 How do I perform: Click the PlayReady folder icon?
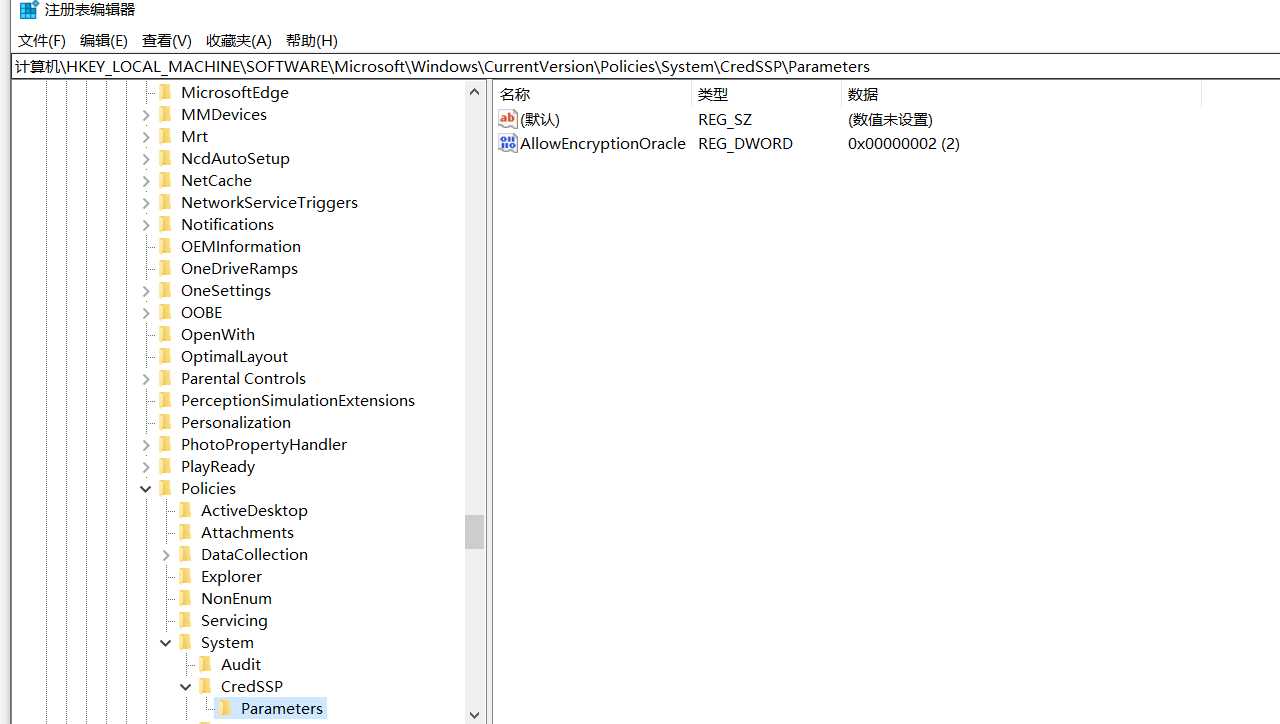(x=166, y=466)
